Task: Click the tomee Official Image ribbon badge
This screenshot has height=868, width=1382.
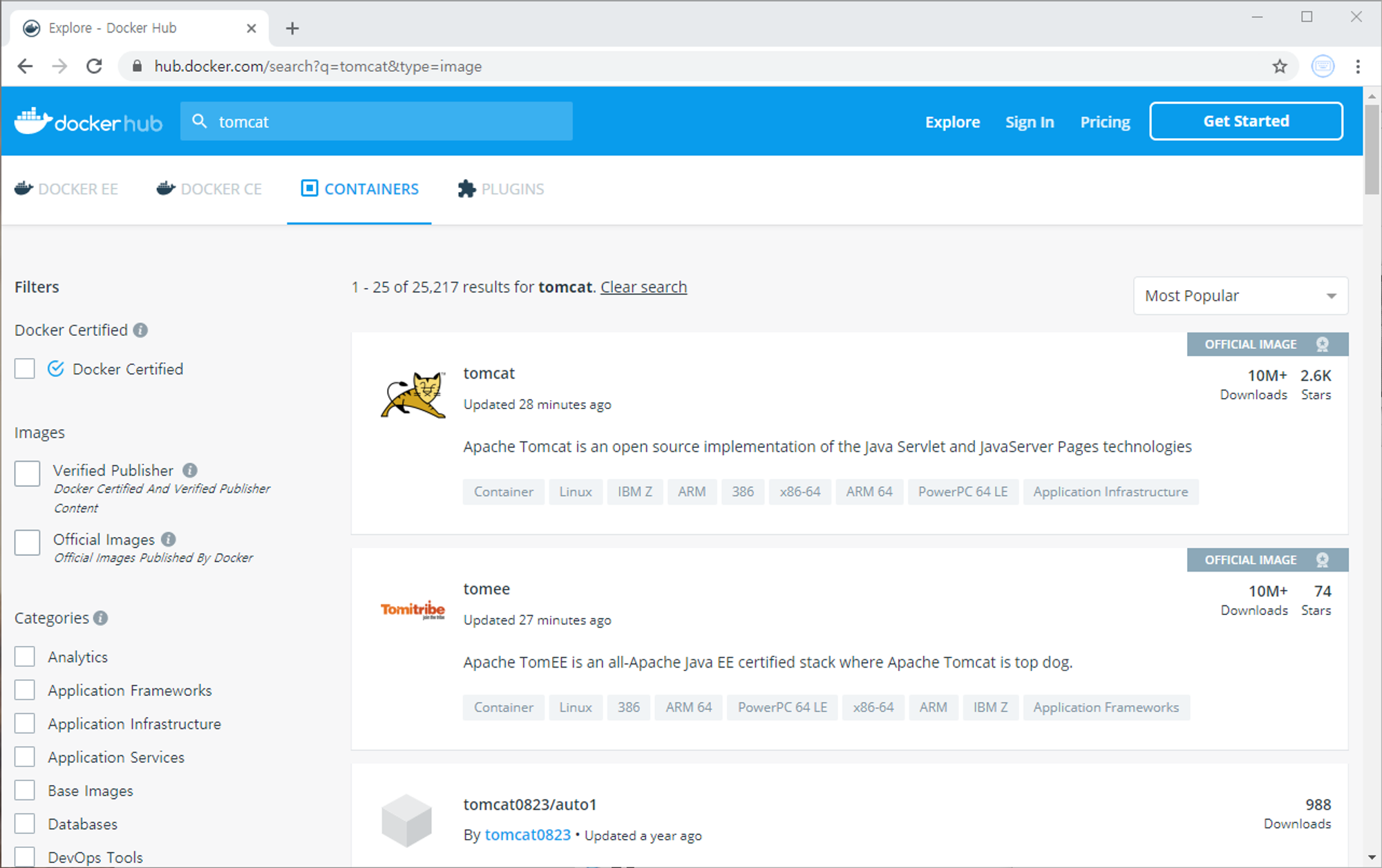Action: coord(1267,560)
